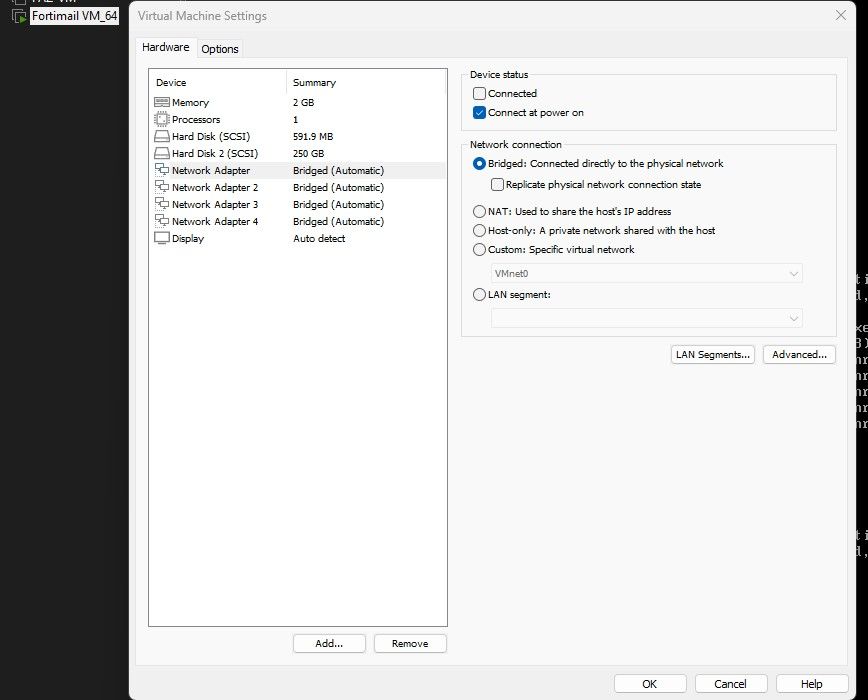868x700 pixels.
Task: Click the Display monitor icon
Action: point(162,238)
